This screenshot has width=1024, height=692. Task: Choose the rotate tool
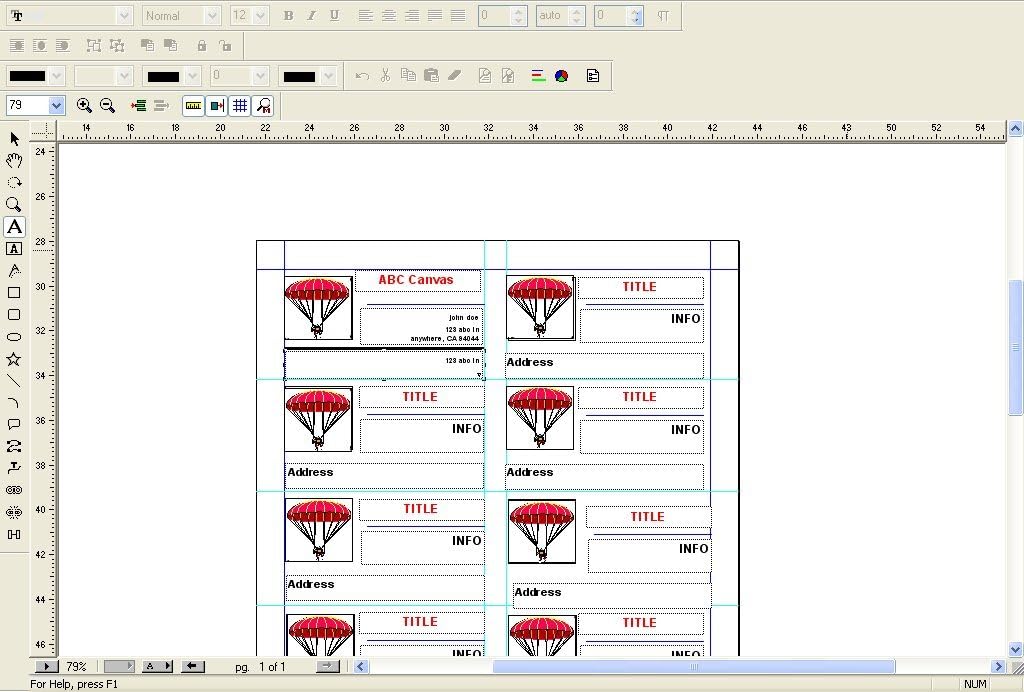click(x=14, y=183)
